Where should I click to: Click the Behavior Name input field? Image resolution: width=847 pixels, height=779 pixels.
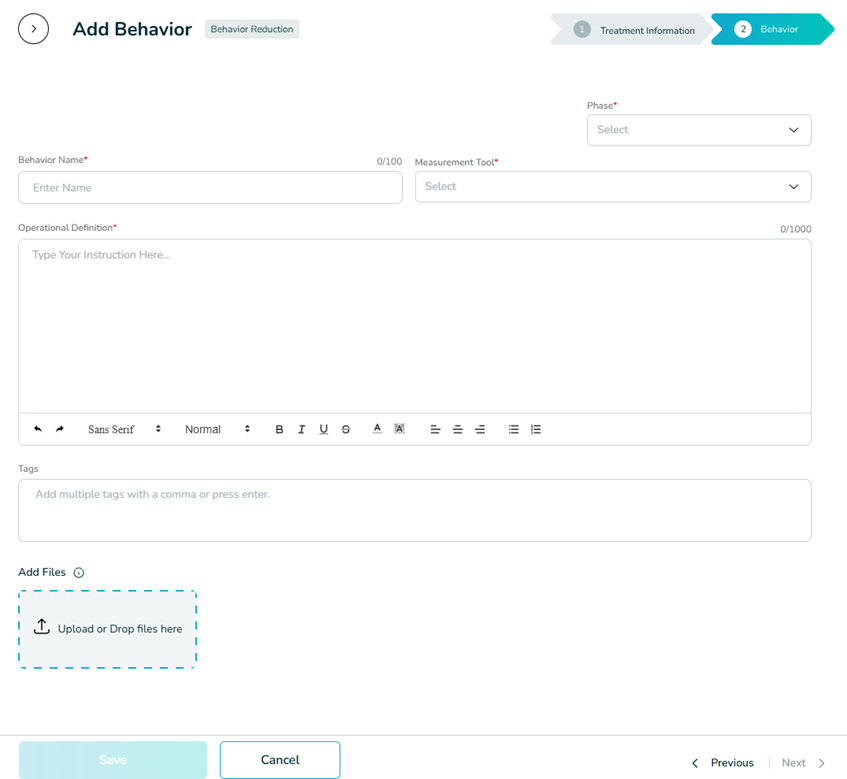[210, 188]
